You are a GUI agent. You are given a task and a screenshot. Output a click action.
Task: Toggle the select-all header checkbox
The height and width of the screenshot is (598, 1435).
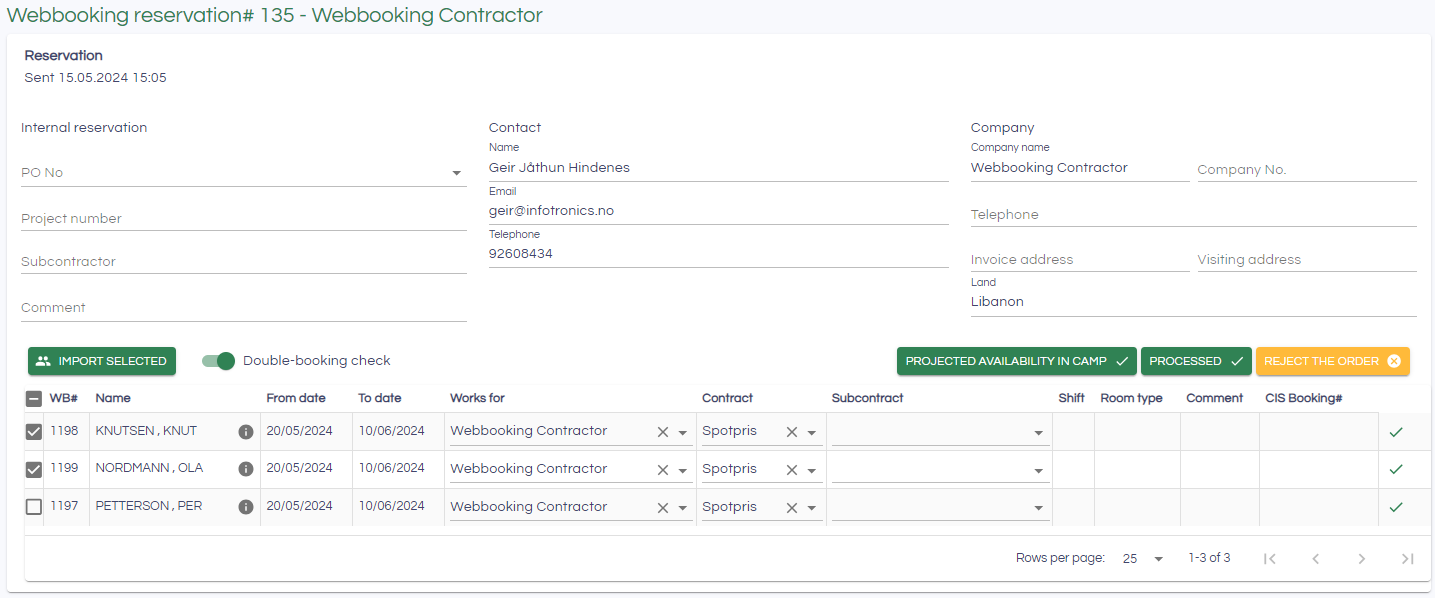(x=34, y=399)
